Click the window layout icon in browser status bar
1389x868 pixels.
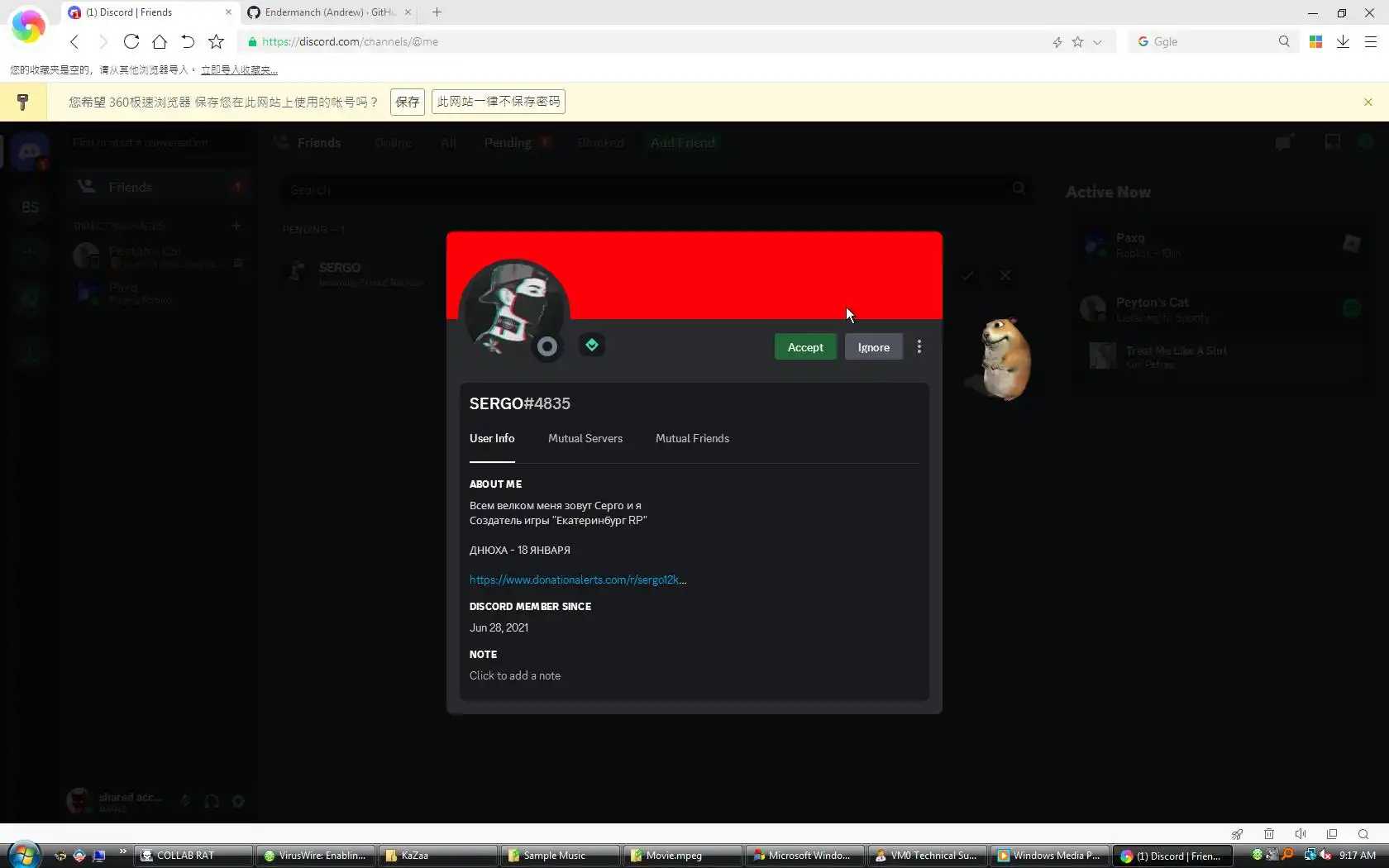coord(1332,834)
